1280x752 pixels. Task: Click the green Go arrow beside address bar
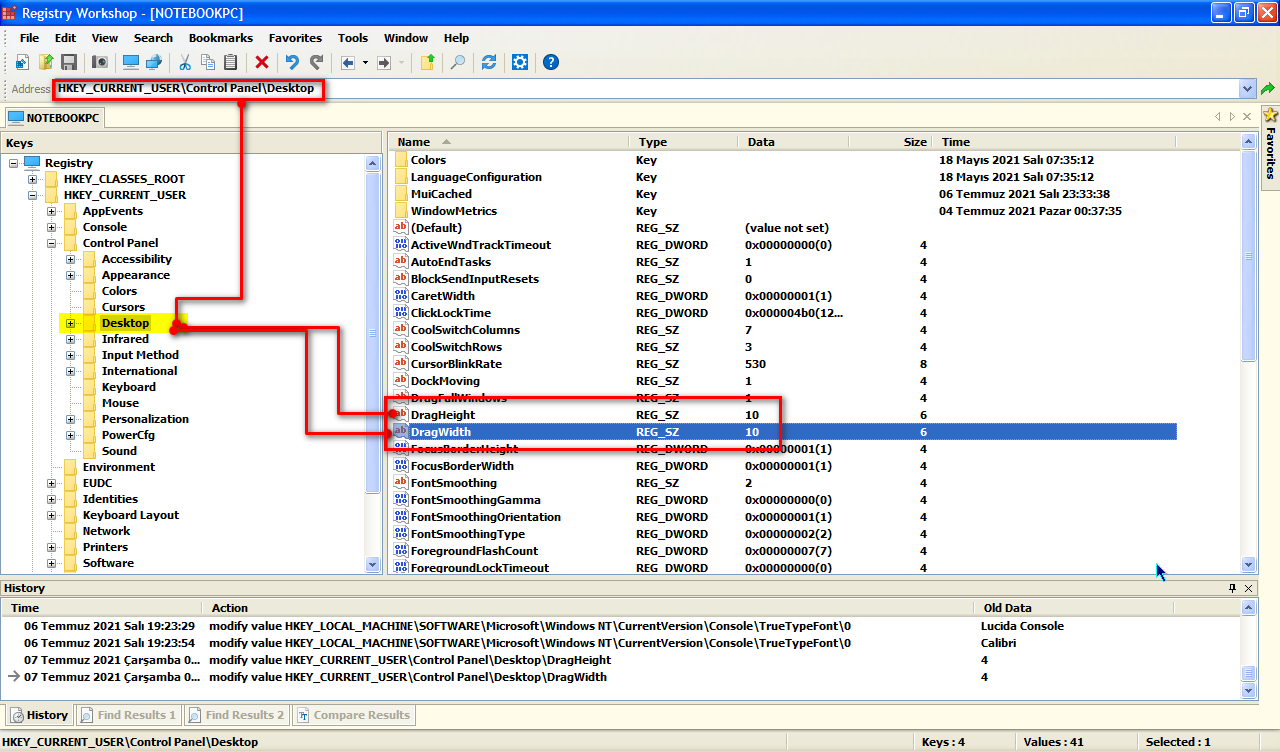tap(1268, 89)
